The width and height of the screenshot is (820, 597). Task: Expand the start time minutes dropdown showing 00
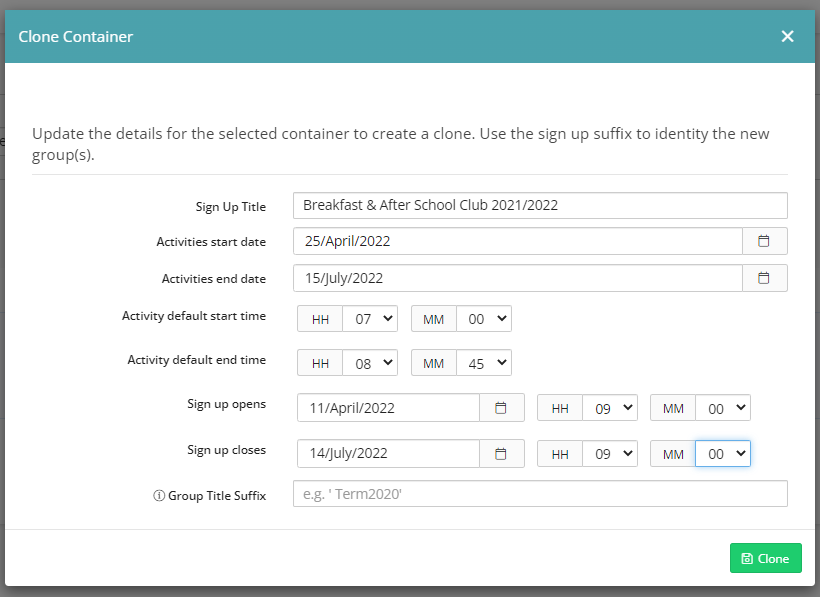484,319
